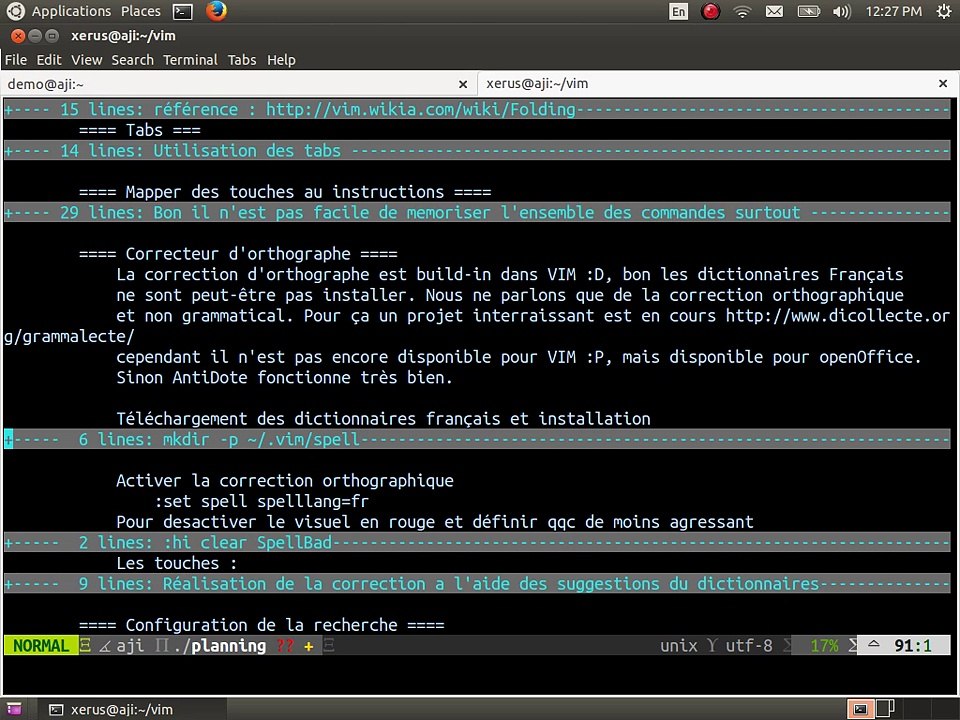
Task: Expand the 29 lines Bon il n'est fold
Action: [477, 212]
